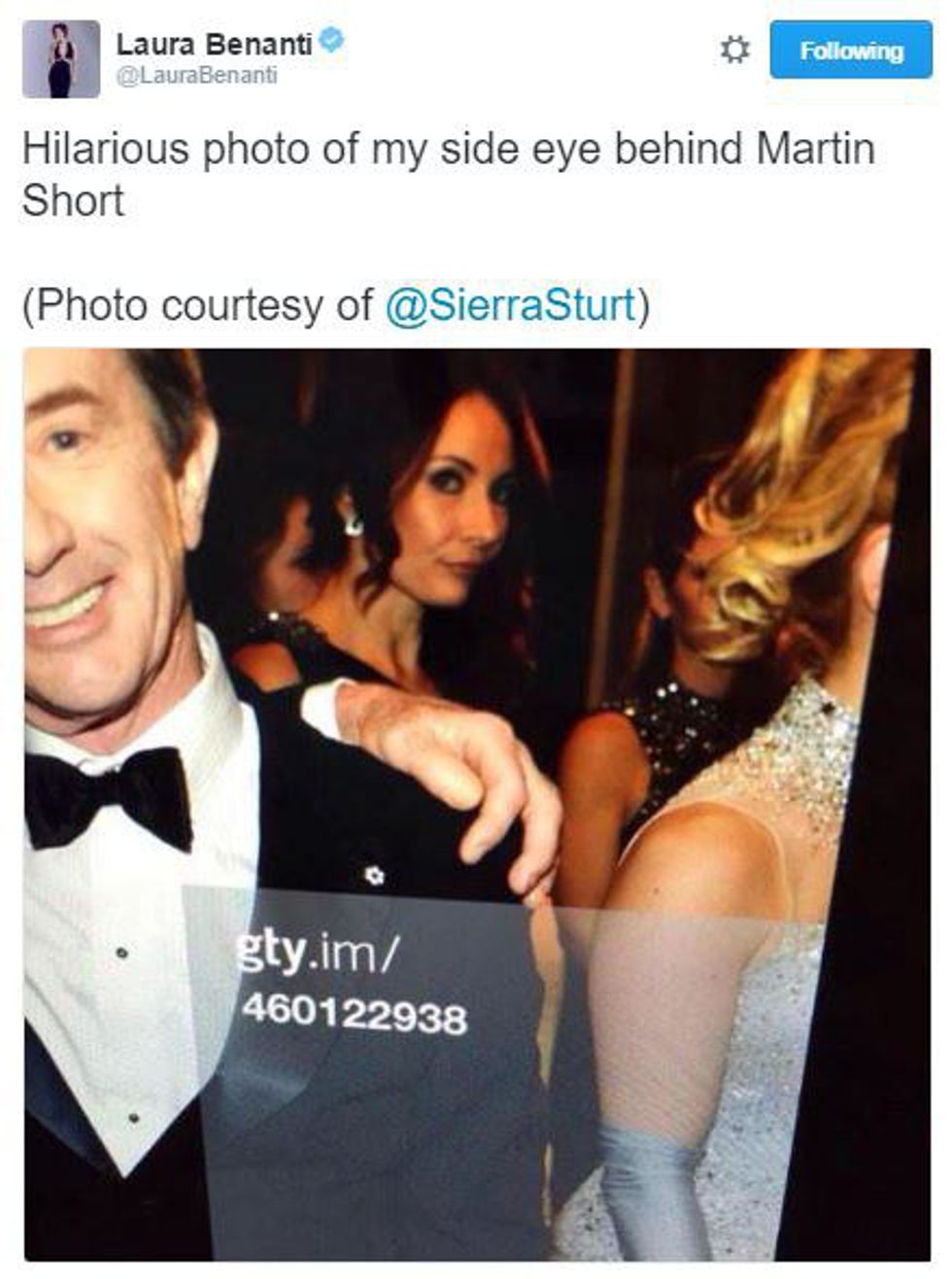The image size is (952, 1279).
Task: Click the black bow tie in photo
Action: coord(108,795)
